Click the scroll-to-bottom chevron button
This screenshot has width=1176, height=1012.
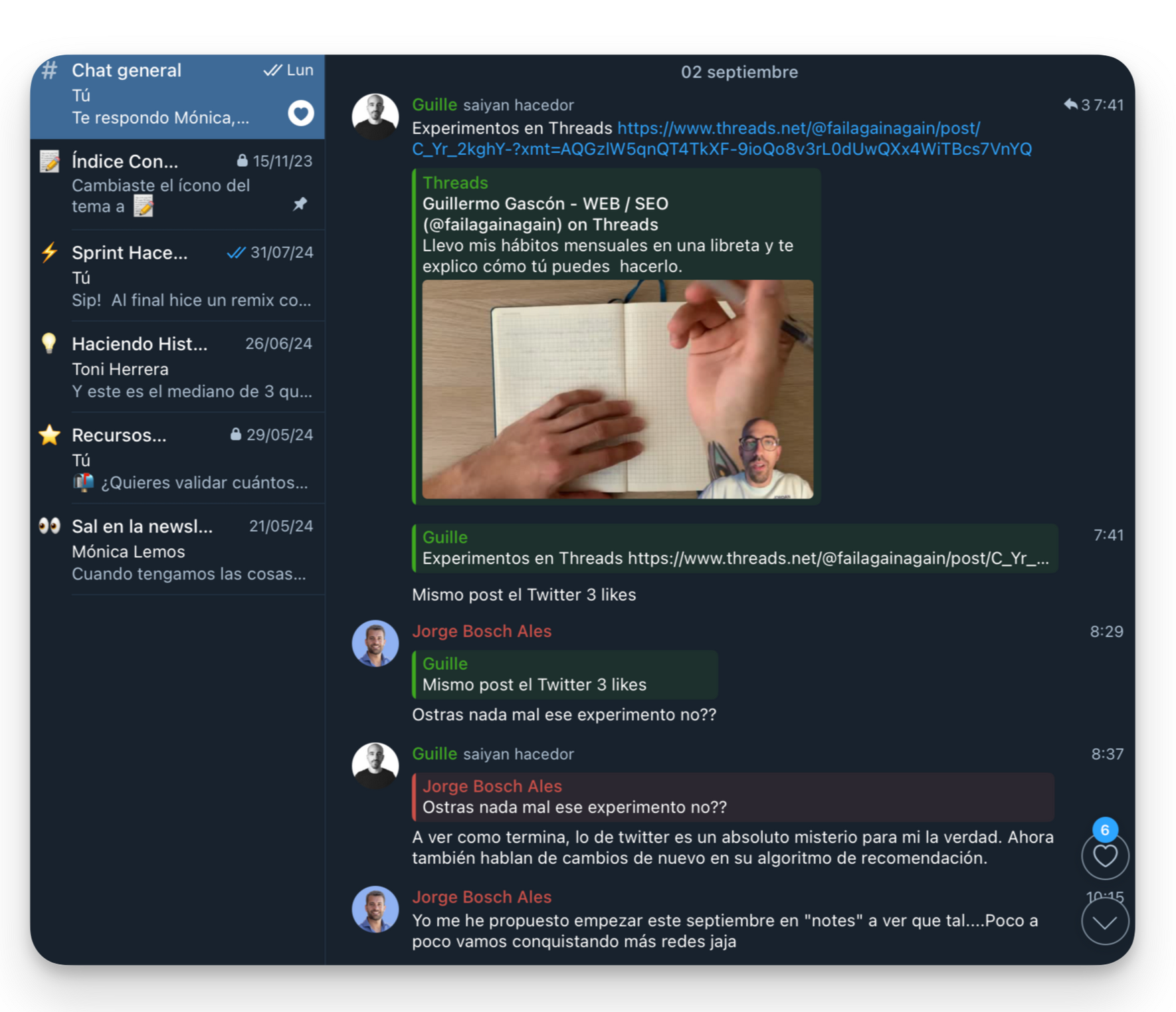pyautogui.click(x=1105, y=922)
